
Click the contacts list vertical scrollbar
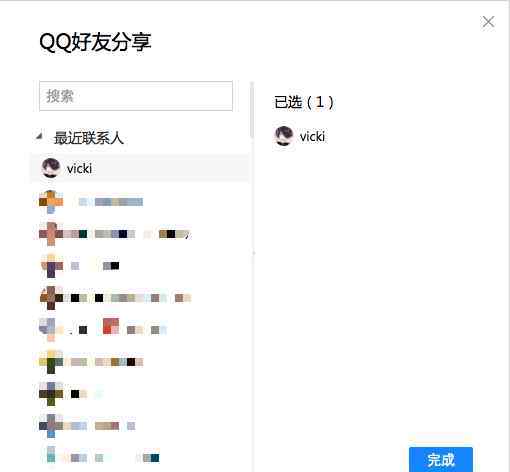coord(252,110)
